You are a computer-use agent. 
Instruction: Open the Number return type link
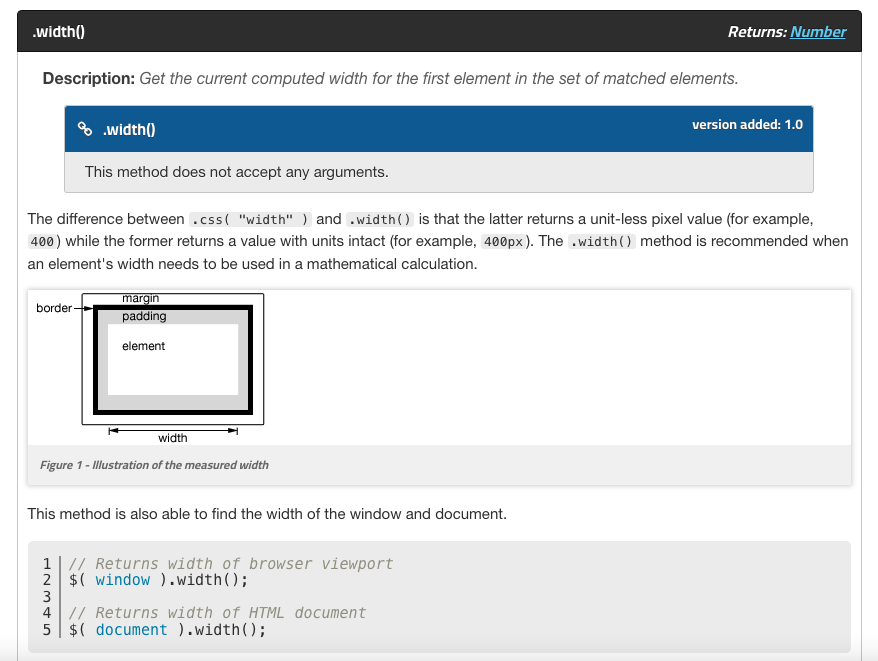818,32
